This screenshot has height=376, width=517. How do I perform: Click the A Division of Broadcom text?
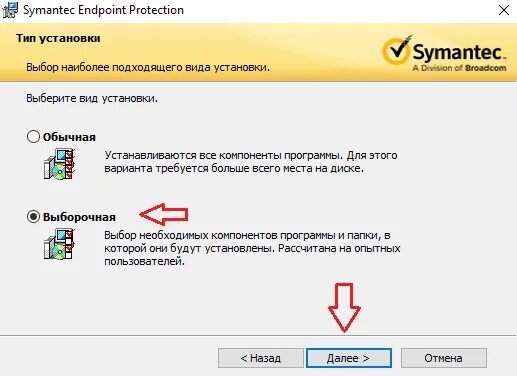point(459,68)
